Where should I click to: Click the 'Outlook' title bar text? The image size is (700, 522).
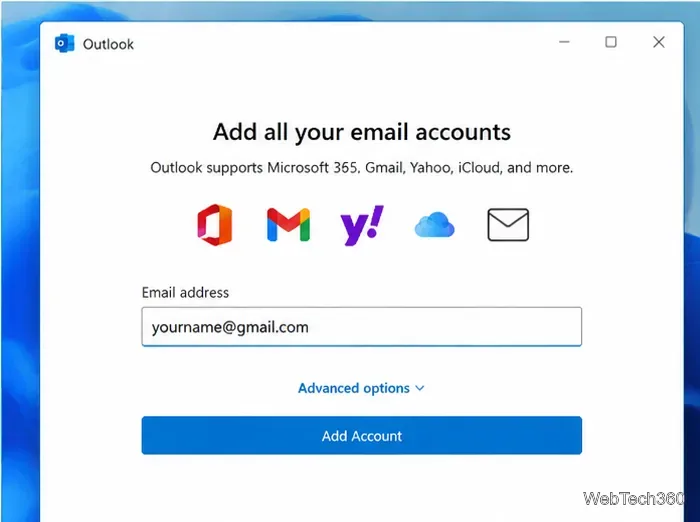click(108, 44)
